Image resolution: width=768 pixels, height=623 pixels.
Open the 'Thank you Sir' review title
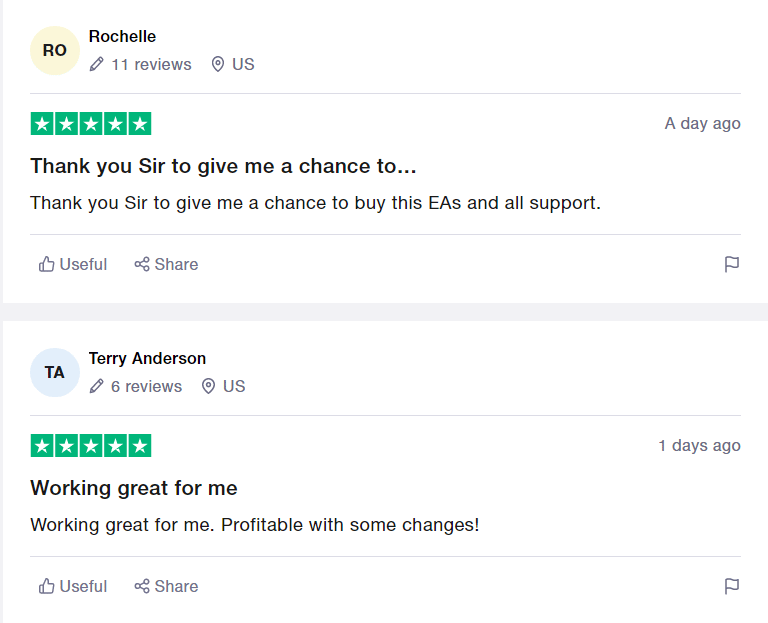coord(223,166)
